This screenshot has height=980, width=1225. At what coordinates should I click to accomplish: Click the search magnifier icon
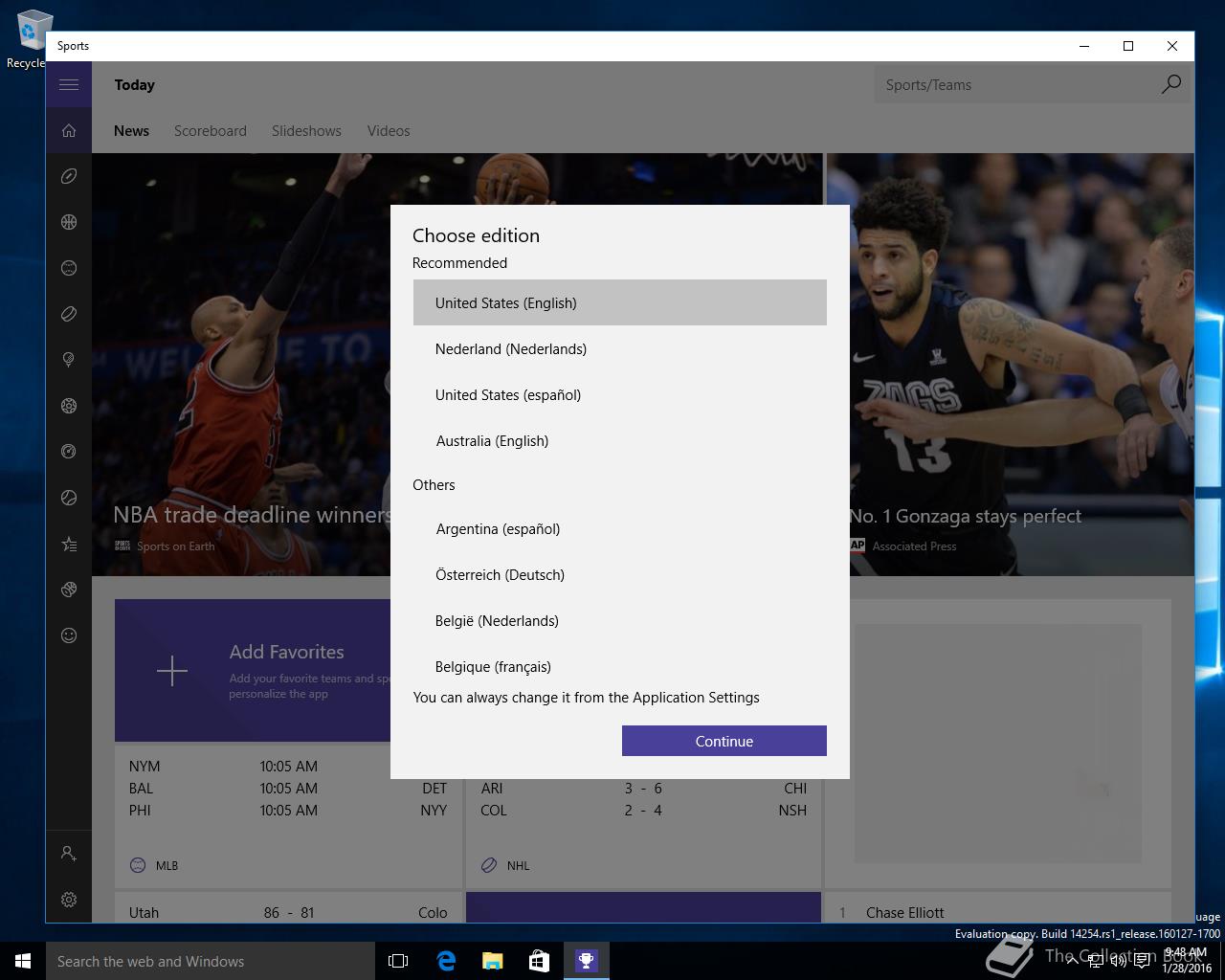pyautogui.click(x=1171, y=84)
